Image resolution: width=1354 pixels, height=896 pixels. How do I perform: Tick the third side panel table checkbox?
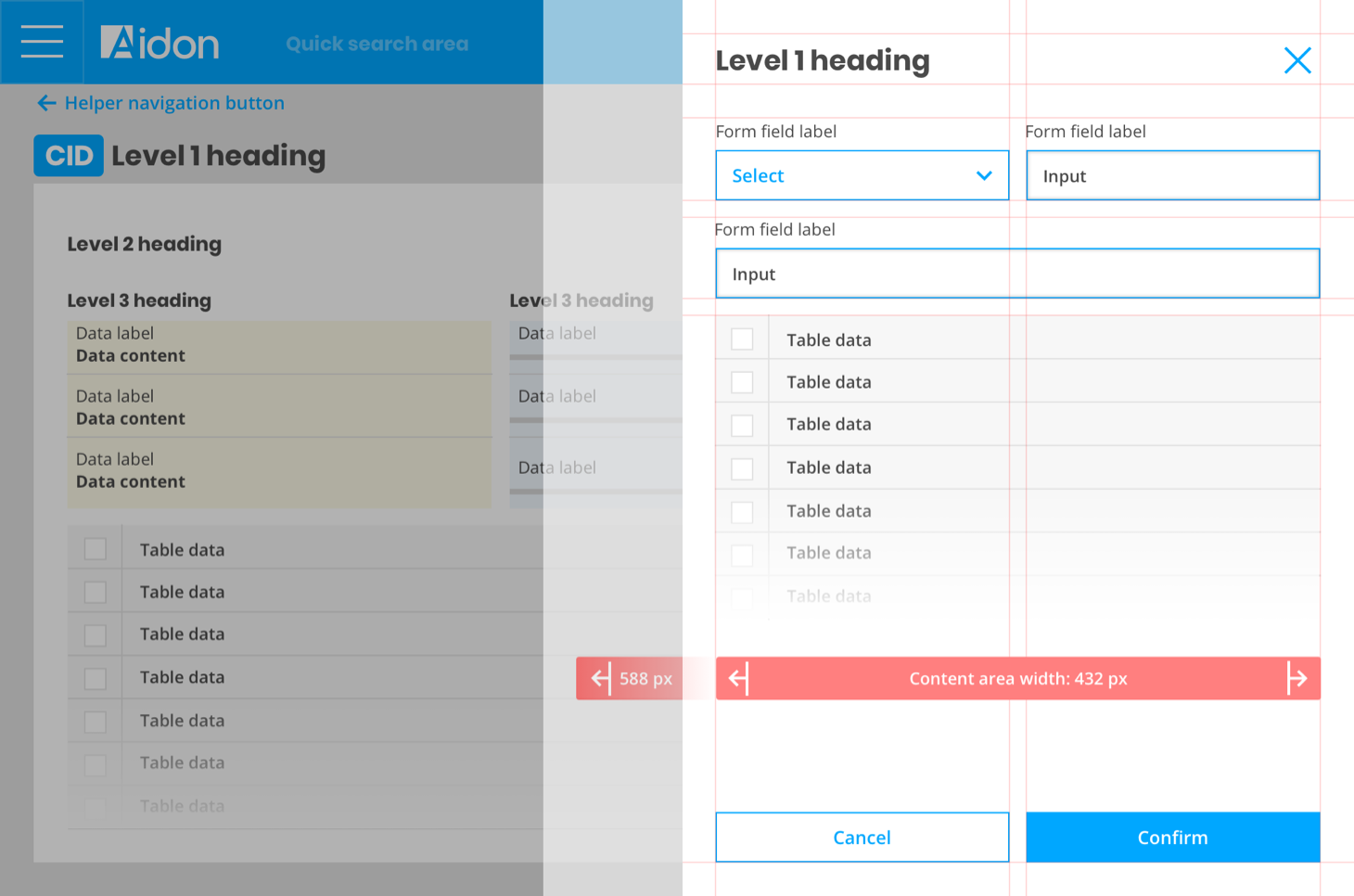coord(742,425)
